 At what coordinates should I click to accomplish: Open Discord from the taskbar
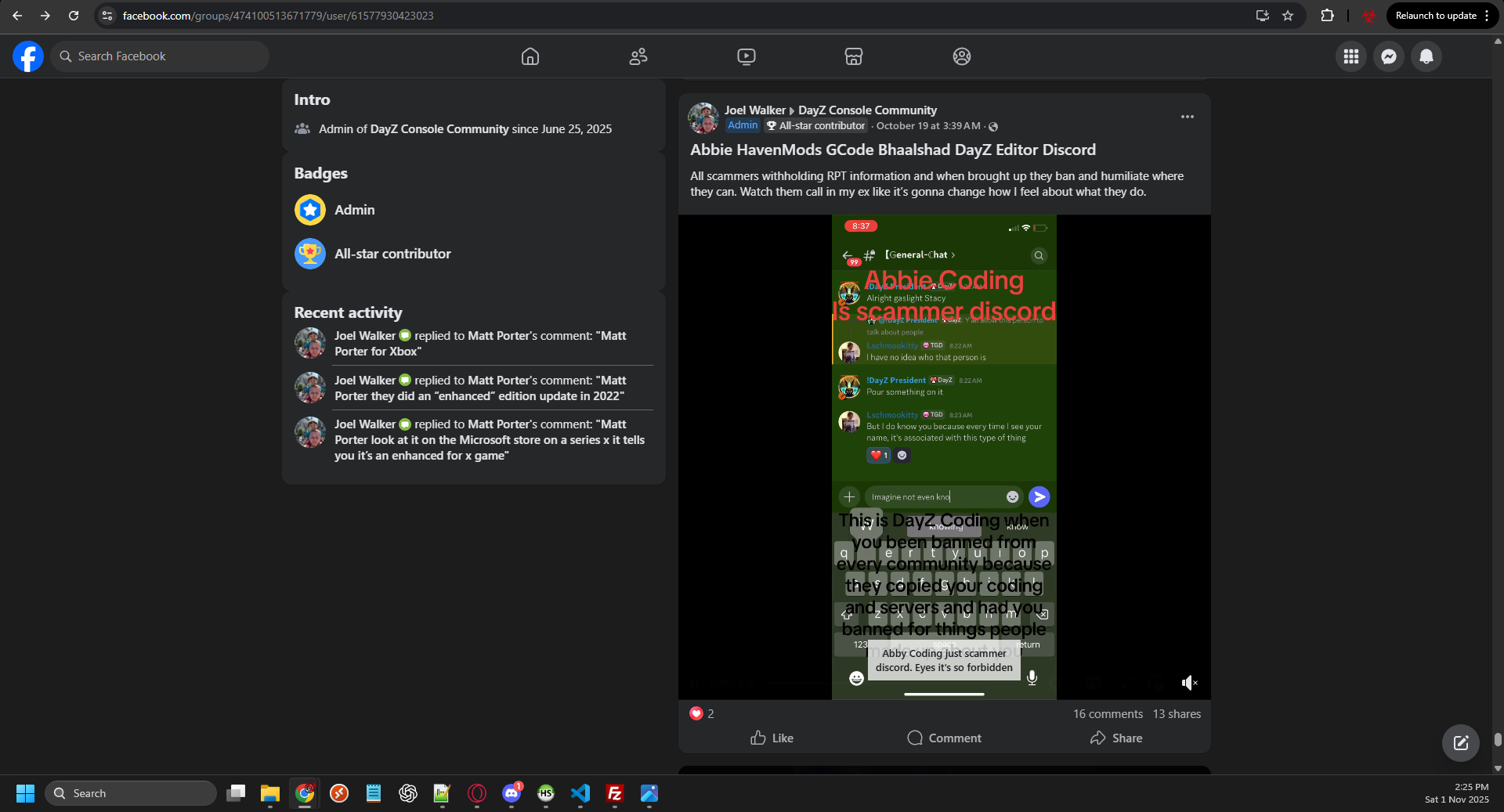point(512,793)
